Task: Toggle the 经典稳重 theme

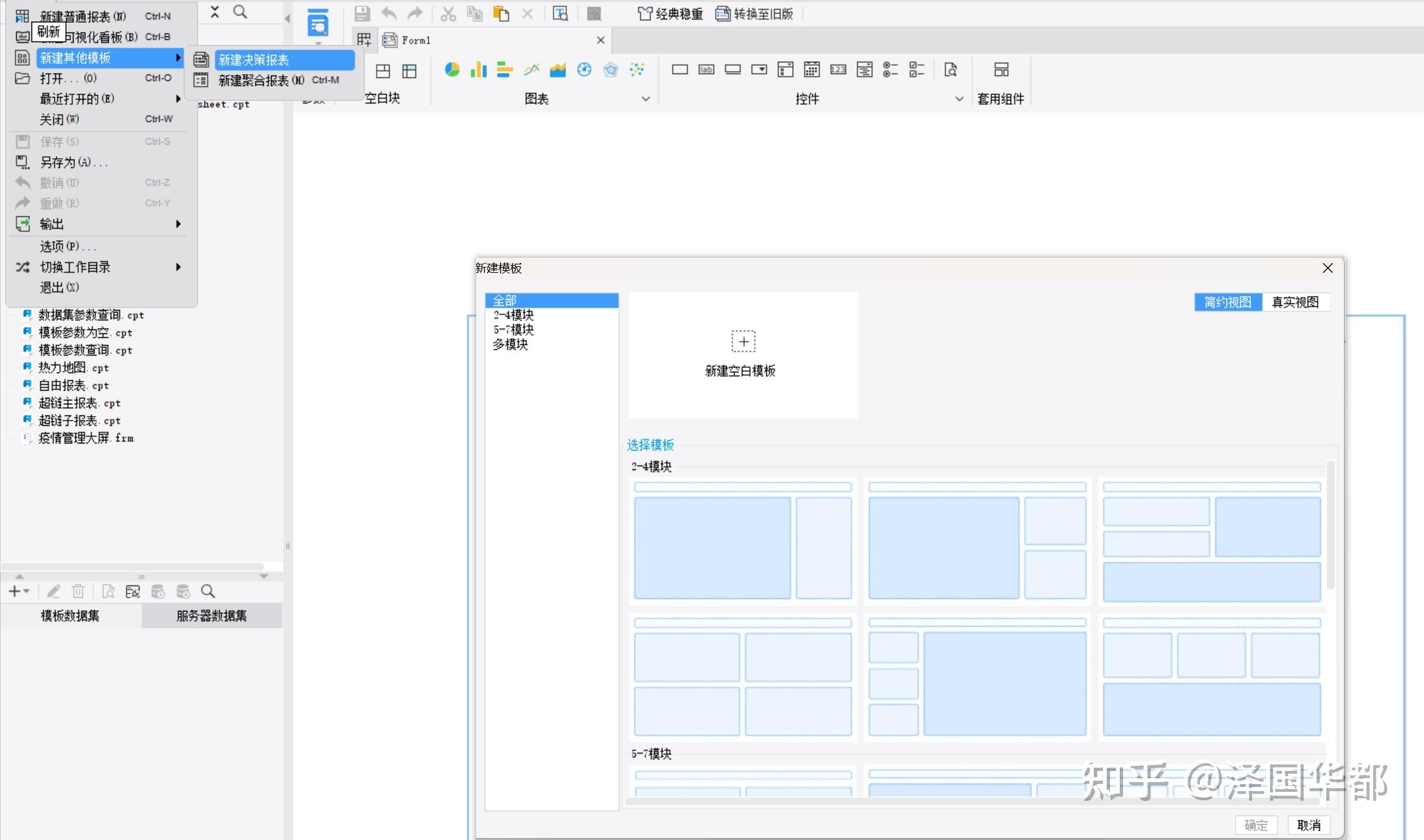Action: [x=670, y=13]
